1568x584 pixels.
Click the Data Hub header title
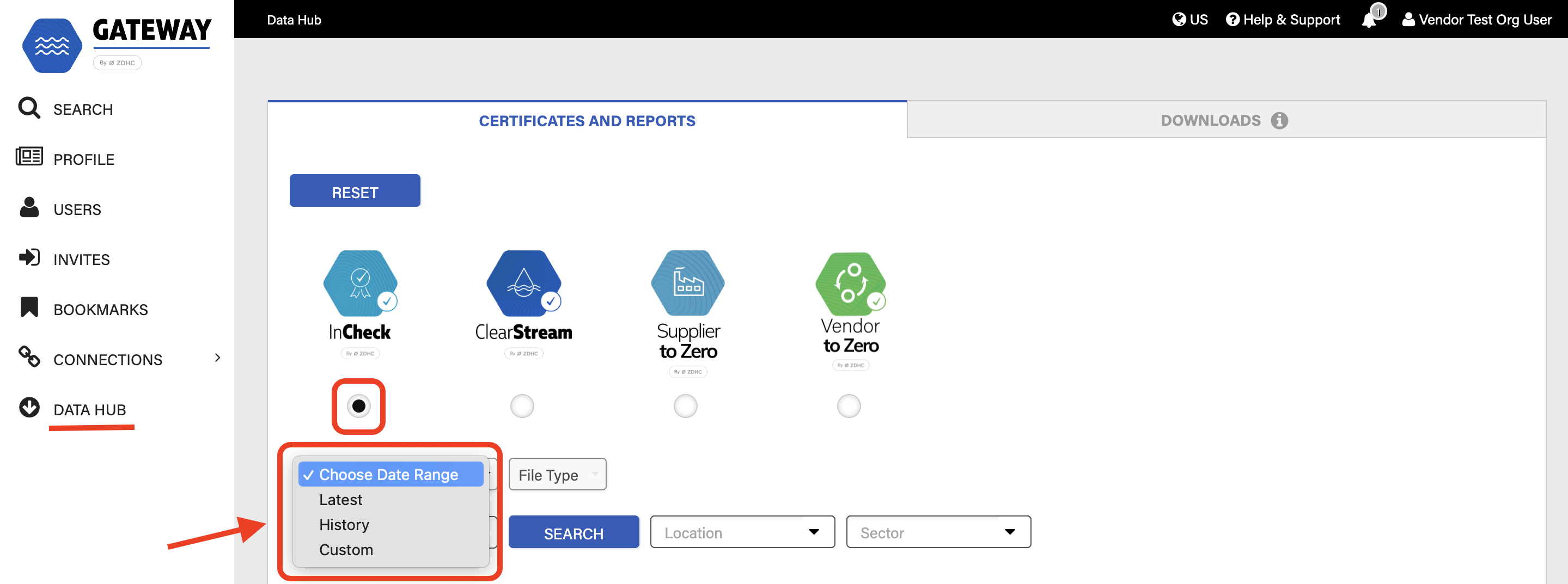(x=294, y=20)
